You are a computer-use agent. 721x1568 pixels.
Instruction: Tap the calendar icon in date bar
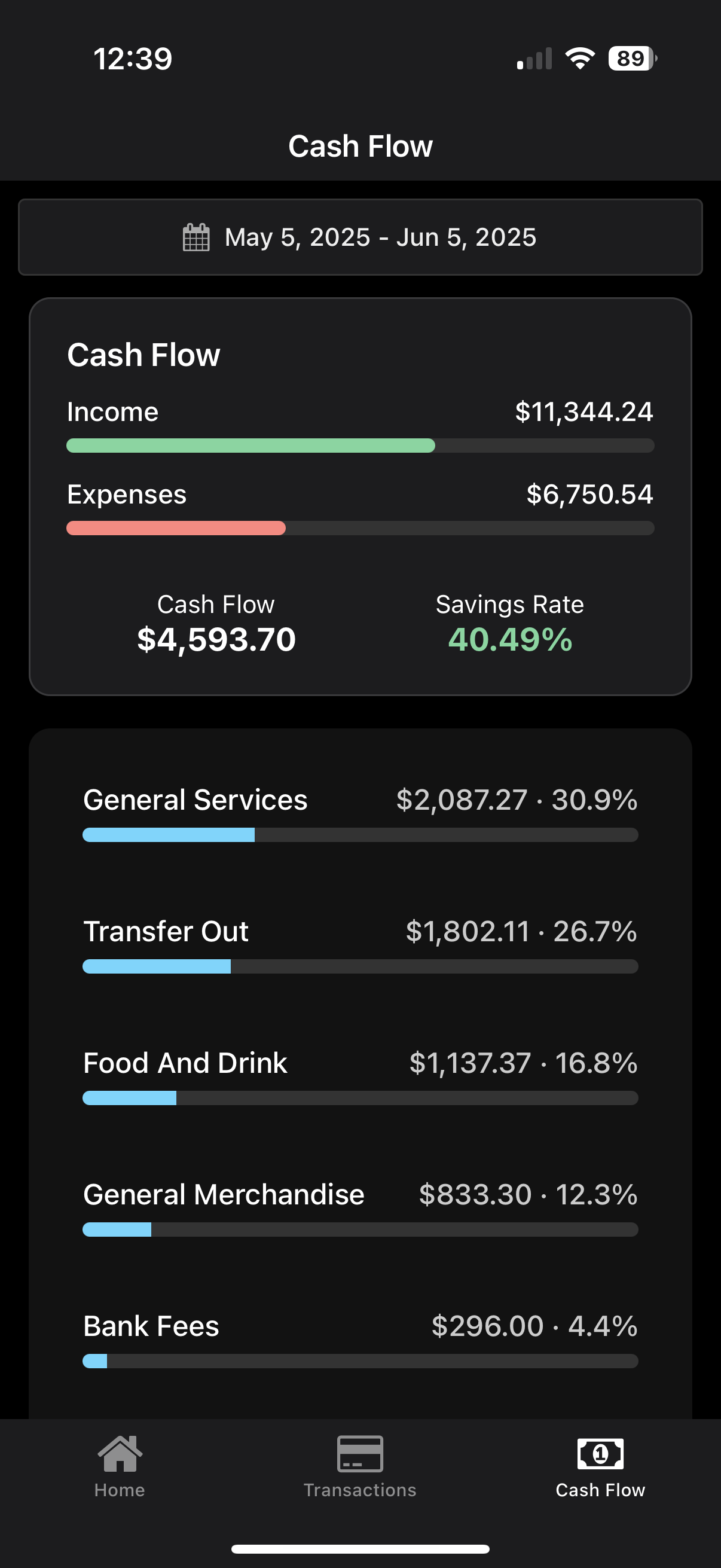point(196,237)
